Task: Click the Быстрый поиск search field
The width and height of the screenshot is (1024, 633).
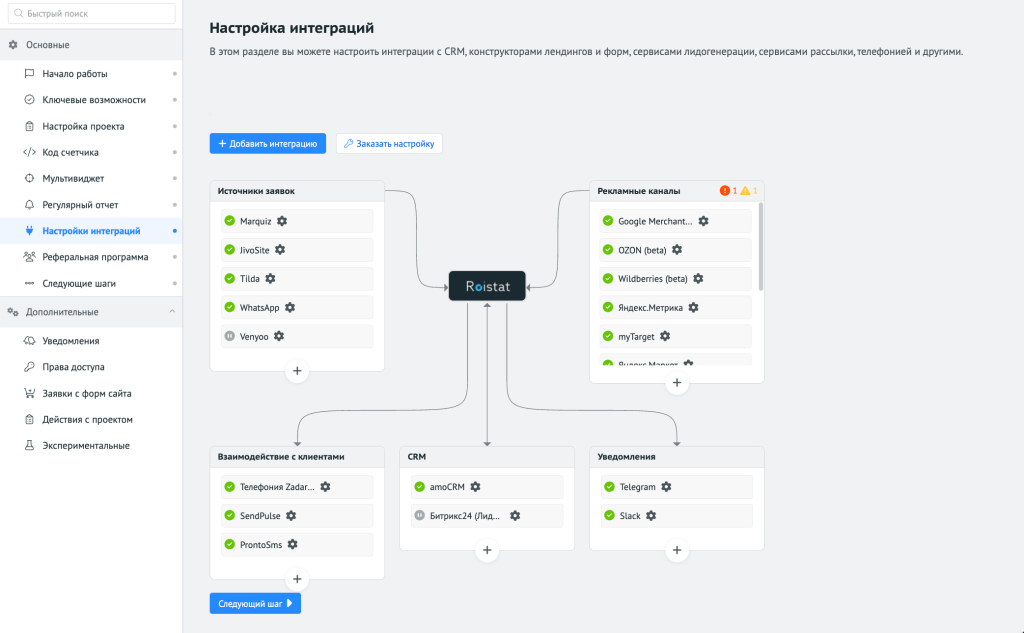Action: 91,14
